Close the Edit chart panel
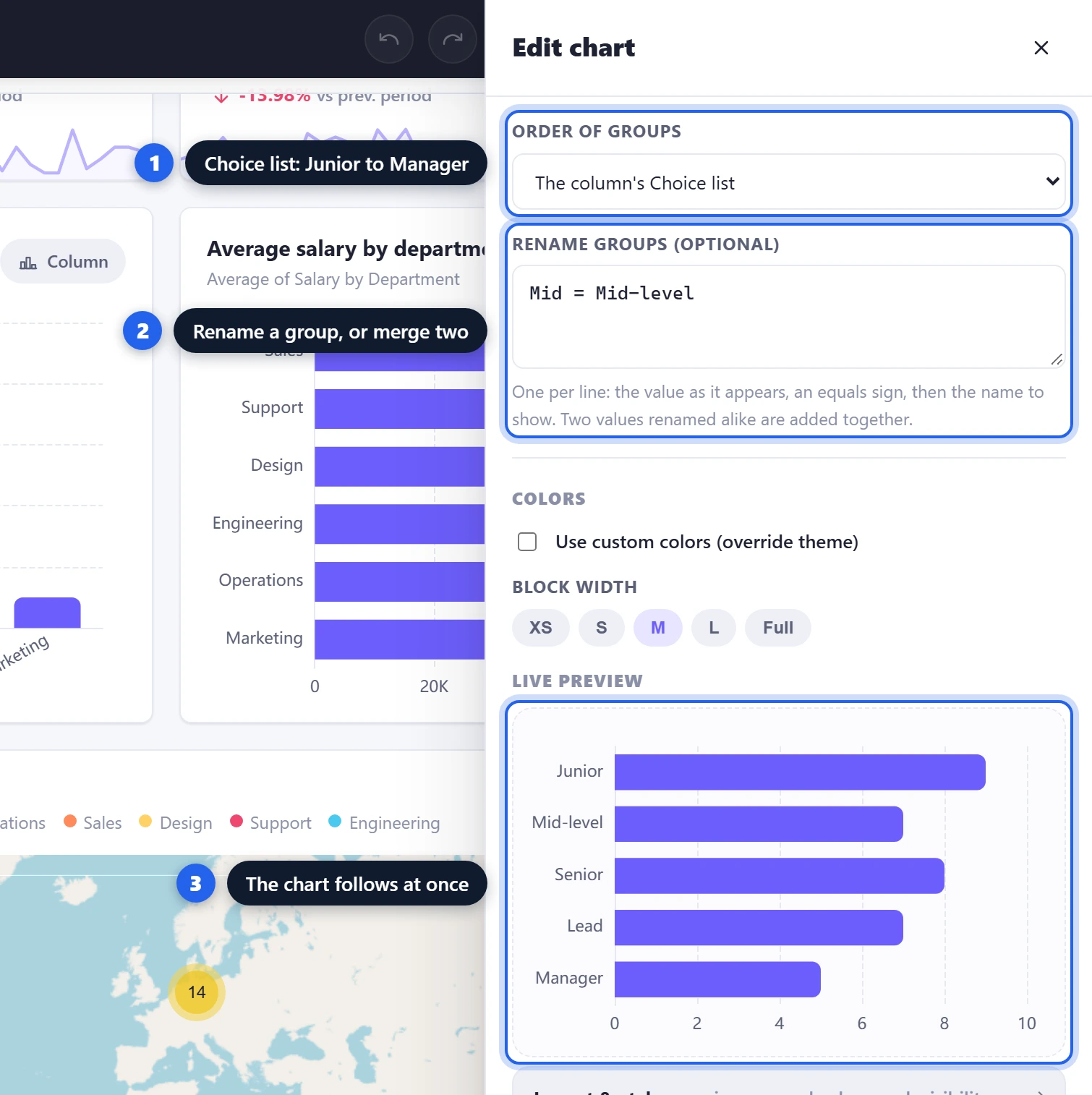This screenshot has height=1095, width=1092. point(1041,48)
